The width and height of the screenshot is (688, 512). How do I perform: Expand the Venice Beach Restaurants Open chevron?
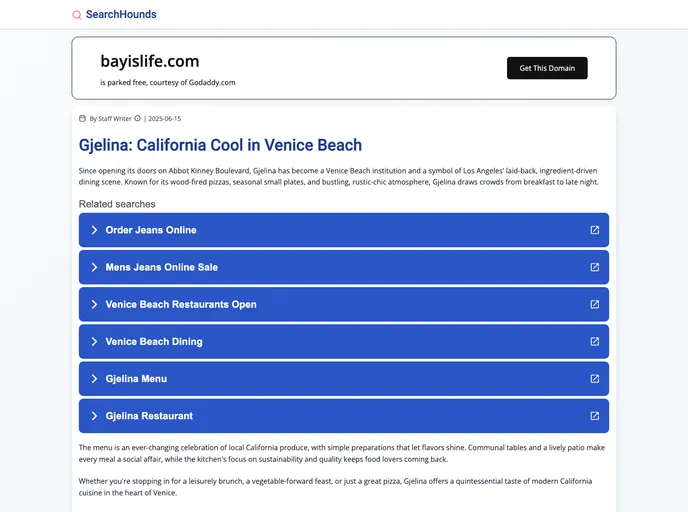click(94, 304)
